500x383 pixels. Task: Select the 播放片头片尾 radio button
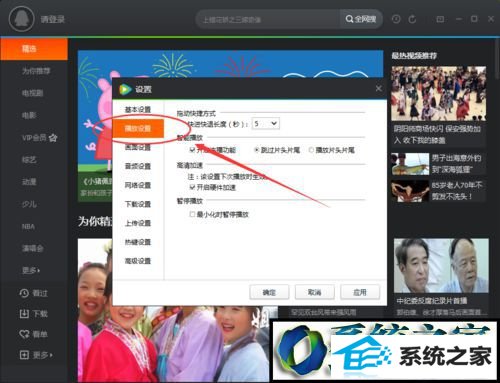pos(311,150)
